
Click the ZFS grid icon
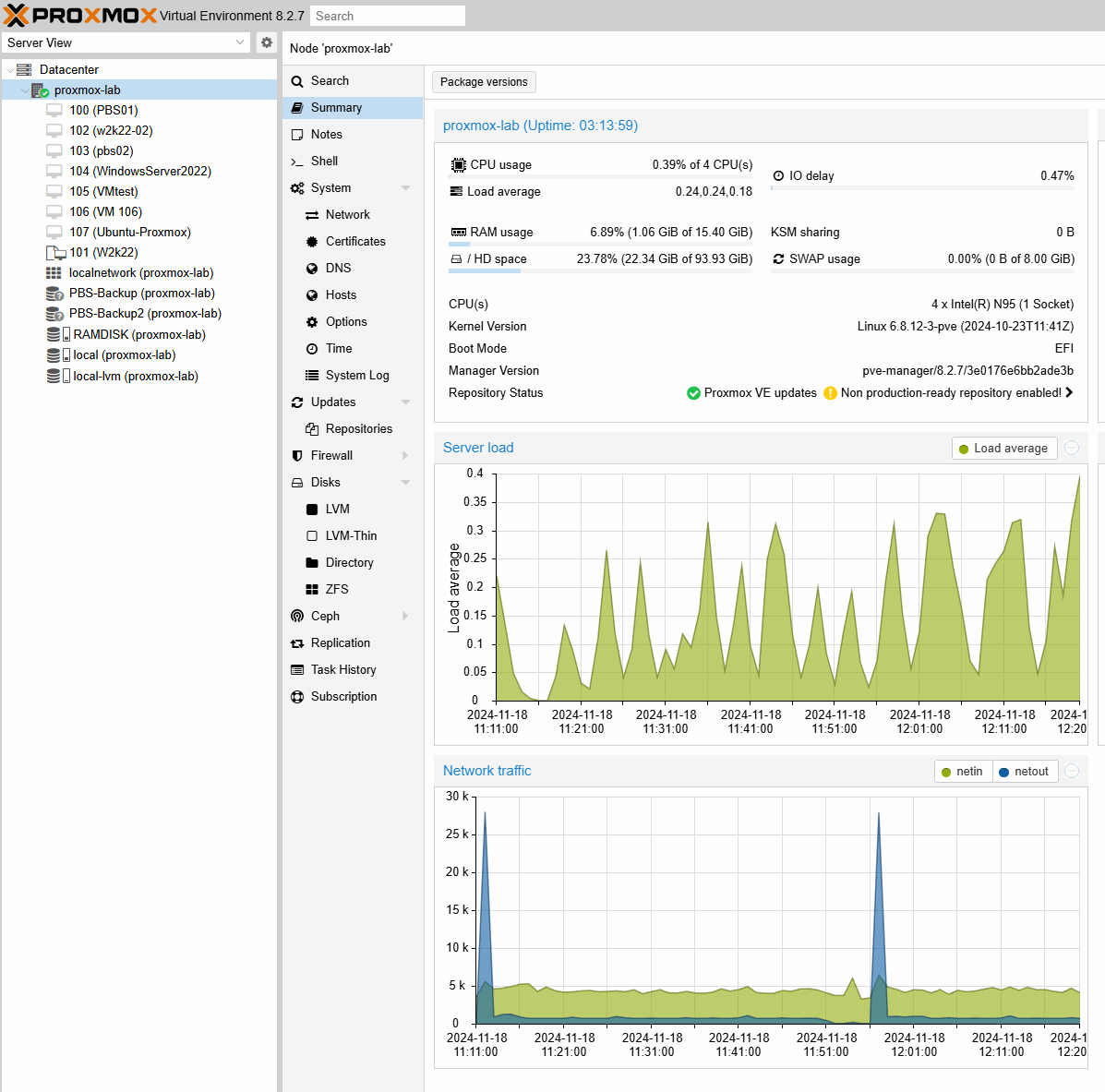[312, 590]
